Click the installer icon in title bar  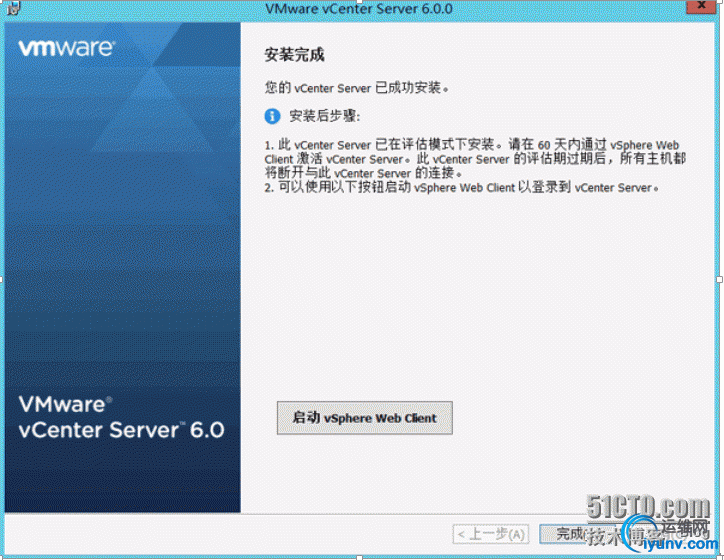point(14,7)
